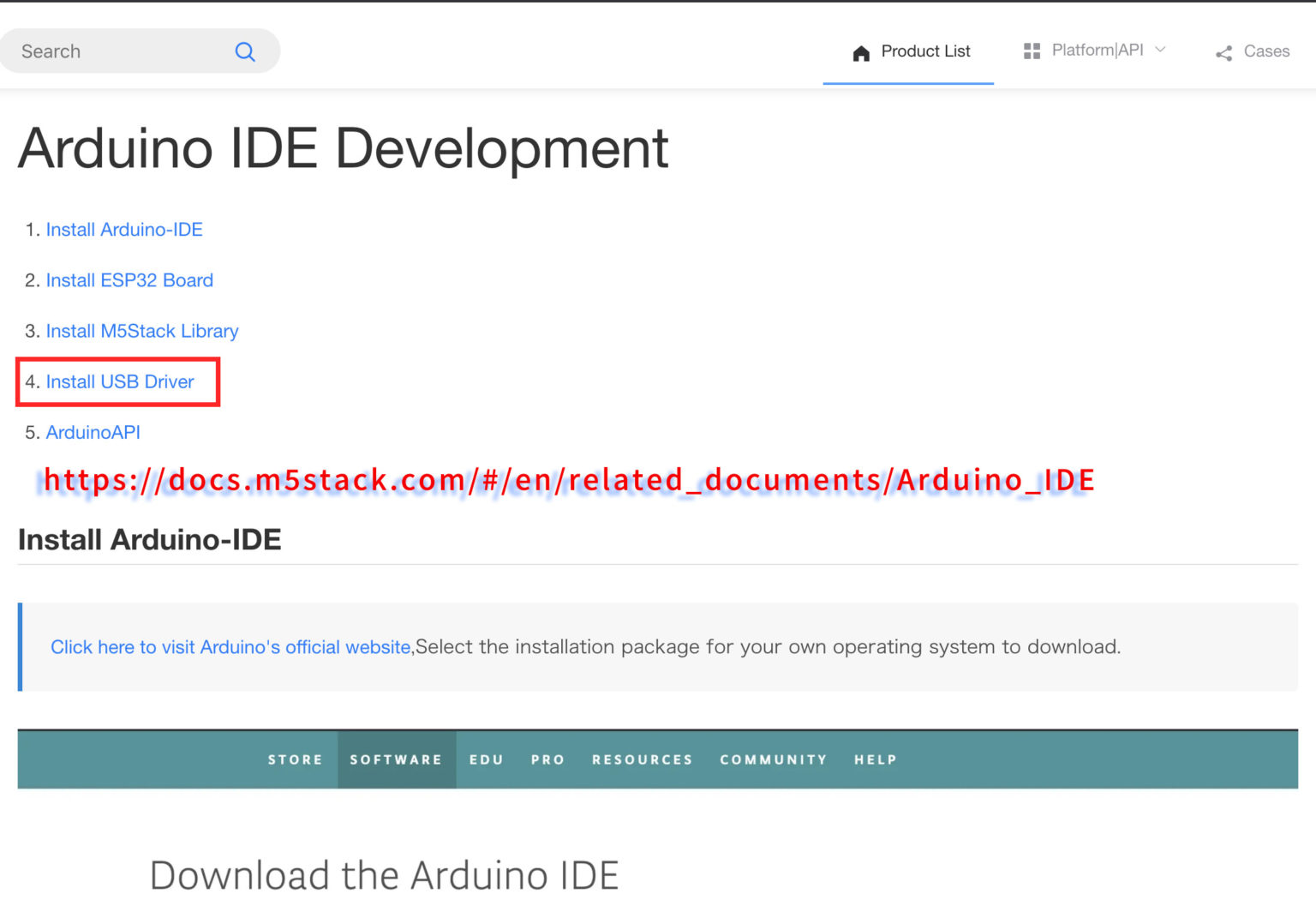The width and height of the screenshot is (1316, 900).
Task: Click the search magnifier icon
Action: pyautogui.click(x=245, y=51)
